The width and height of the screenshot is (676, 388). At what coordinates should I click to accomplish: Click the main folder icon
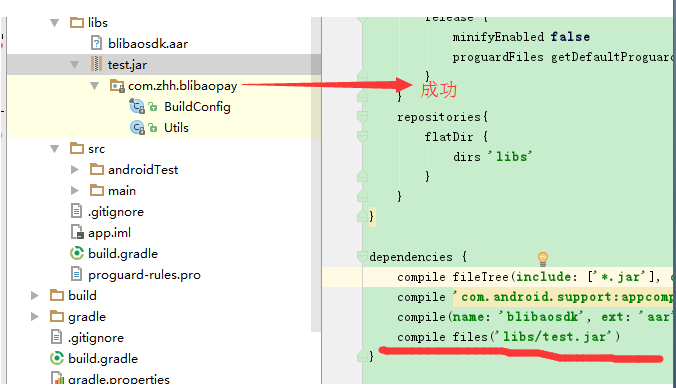(97, 190)
